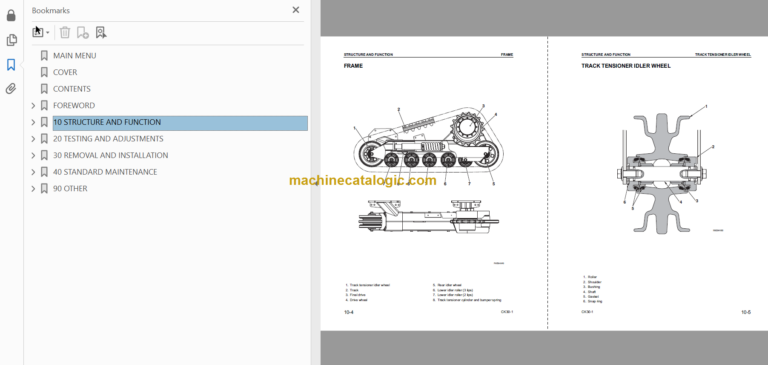Expand the 40 STANDARD MAINTENANCE chevron

[33, 172]
